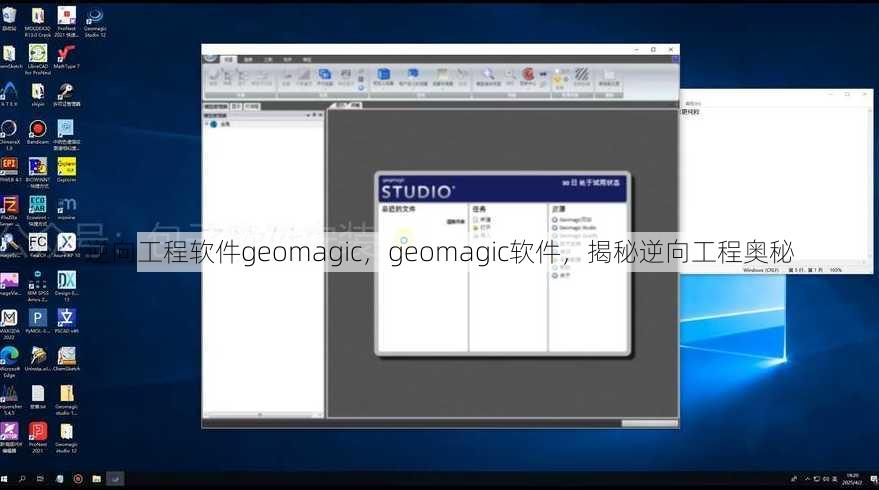This screenshot has height=490, width=879.
Task: Click the progress bar in Geomagic status bar
Action: point(649,423)
